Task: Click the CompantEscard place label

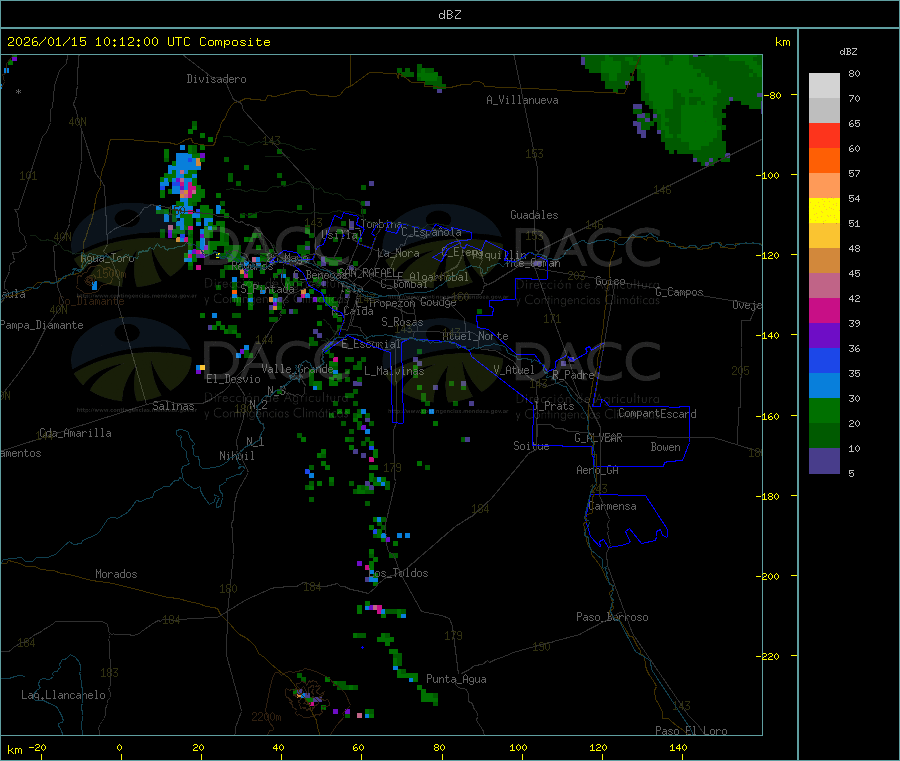Action: [x=657, y=414]
